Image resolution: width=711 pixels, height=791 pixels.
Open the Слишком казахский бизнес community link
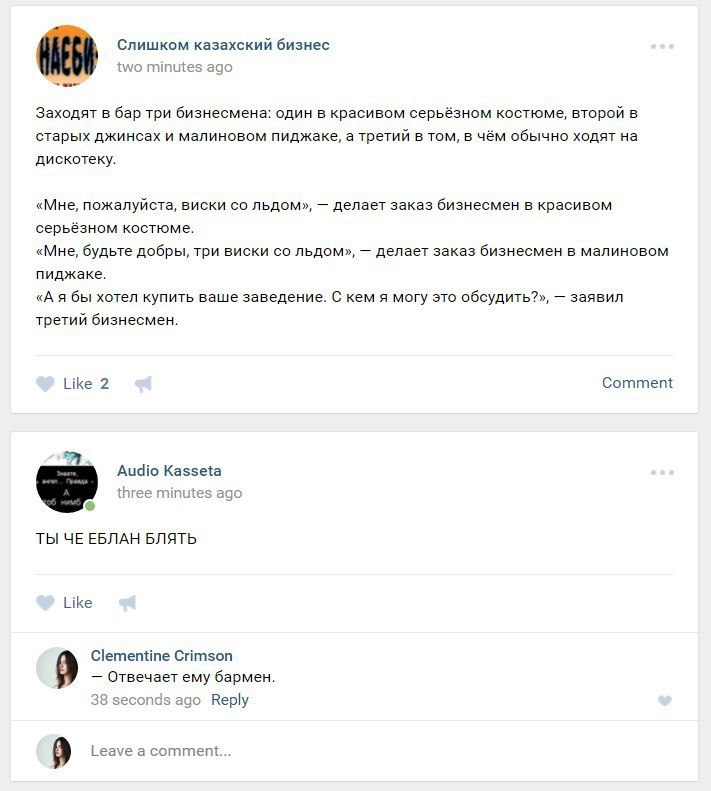click(223, 44)
